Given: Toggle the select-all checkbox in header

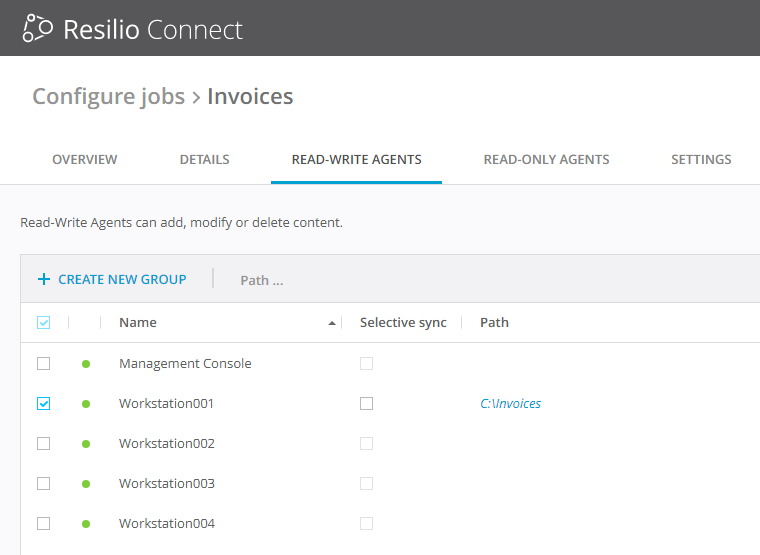Looking at the screenshot, I should tap(43, 323).
